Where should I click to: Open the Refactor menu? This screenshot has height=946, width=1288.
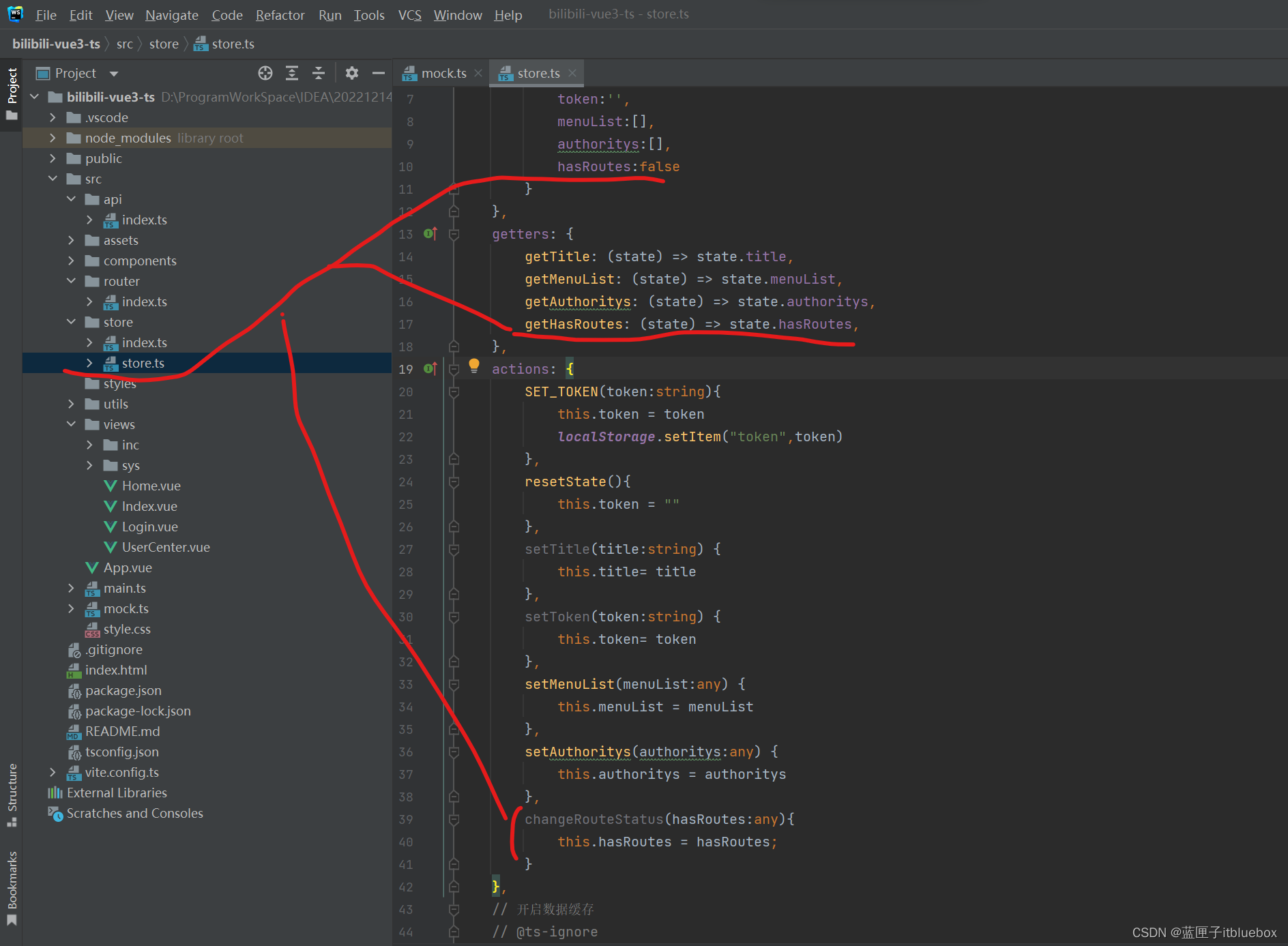click(x=280, y=15)
